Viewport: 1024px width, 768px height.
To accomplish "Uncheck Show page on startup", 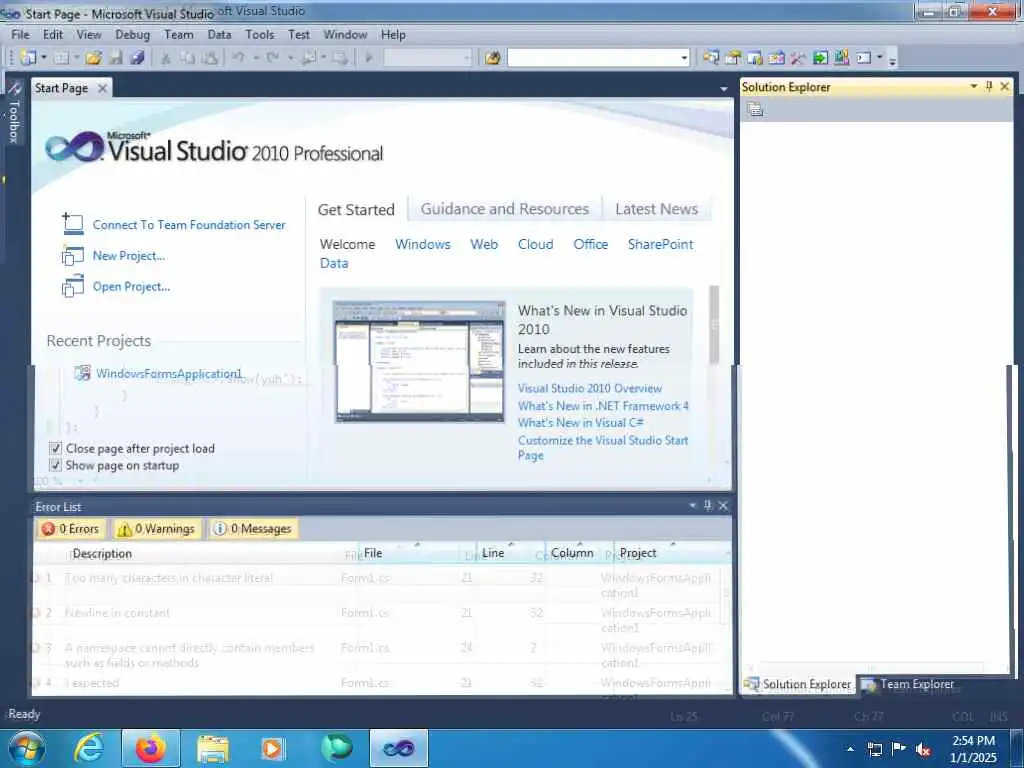I will pyautogui.click(x=56, y=466).
